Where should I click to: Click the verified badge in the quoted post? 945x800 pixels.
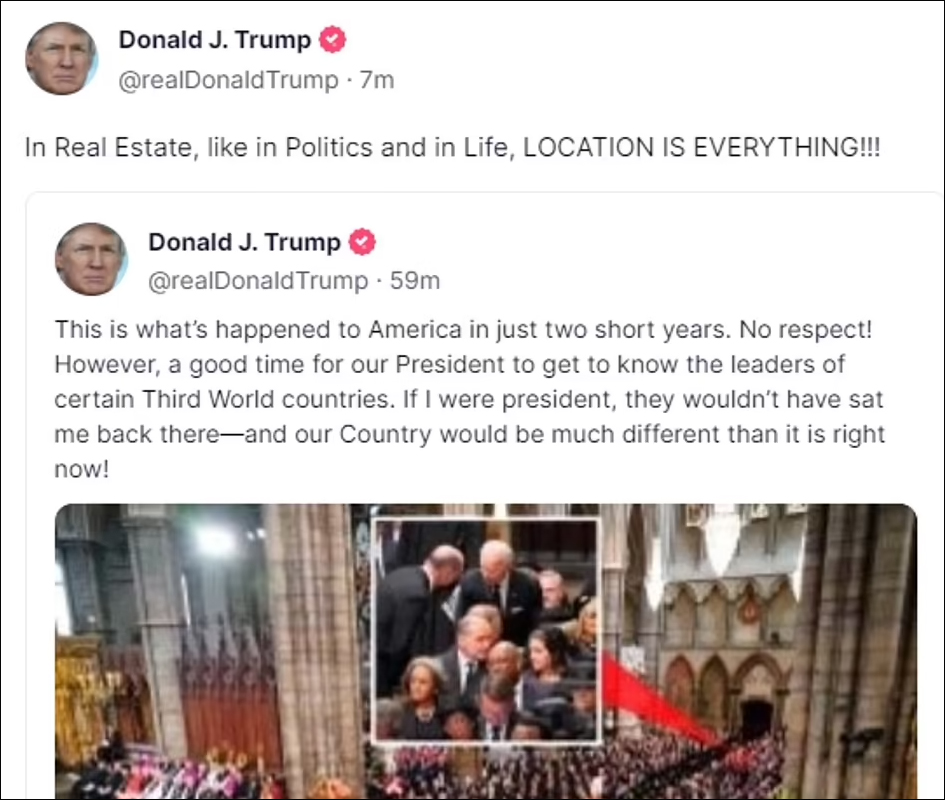click(x=362, y=242)
